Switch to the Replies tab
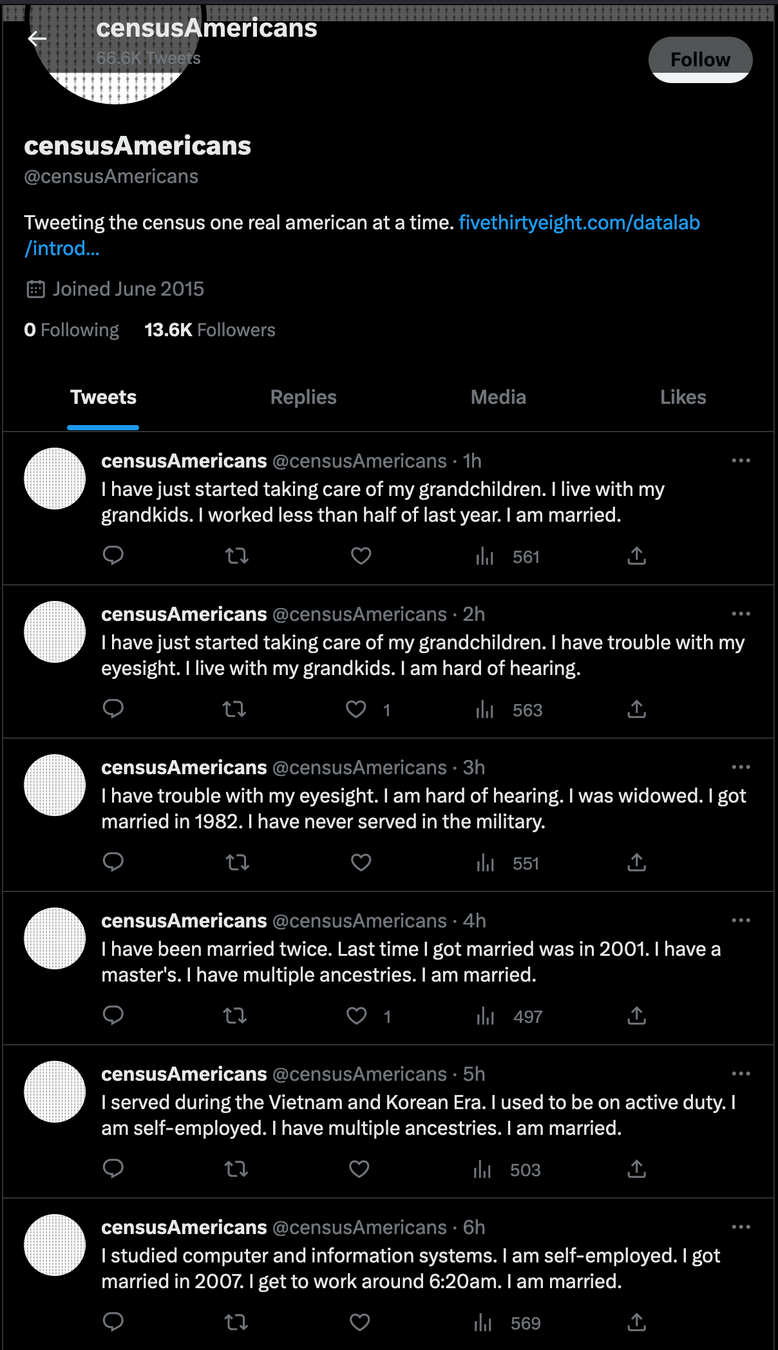Screen dimensions: 778x1350 tap(303, 397)
